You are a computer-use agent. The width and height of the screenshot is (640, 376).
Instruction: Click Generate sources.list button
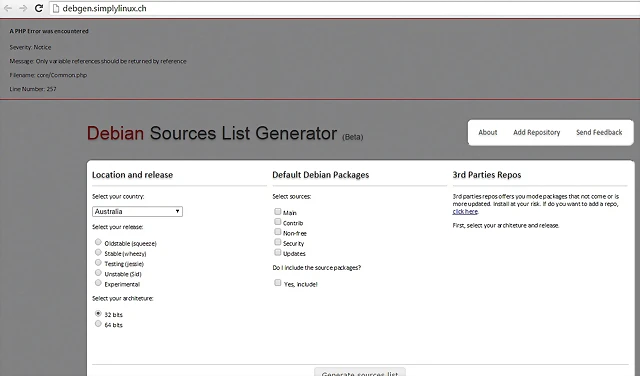360,372
